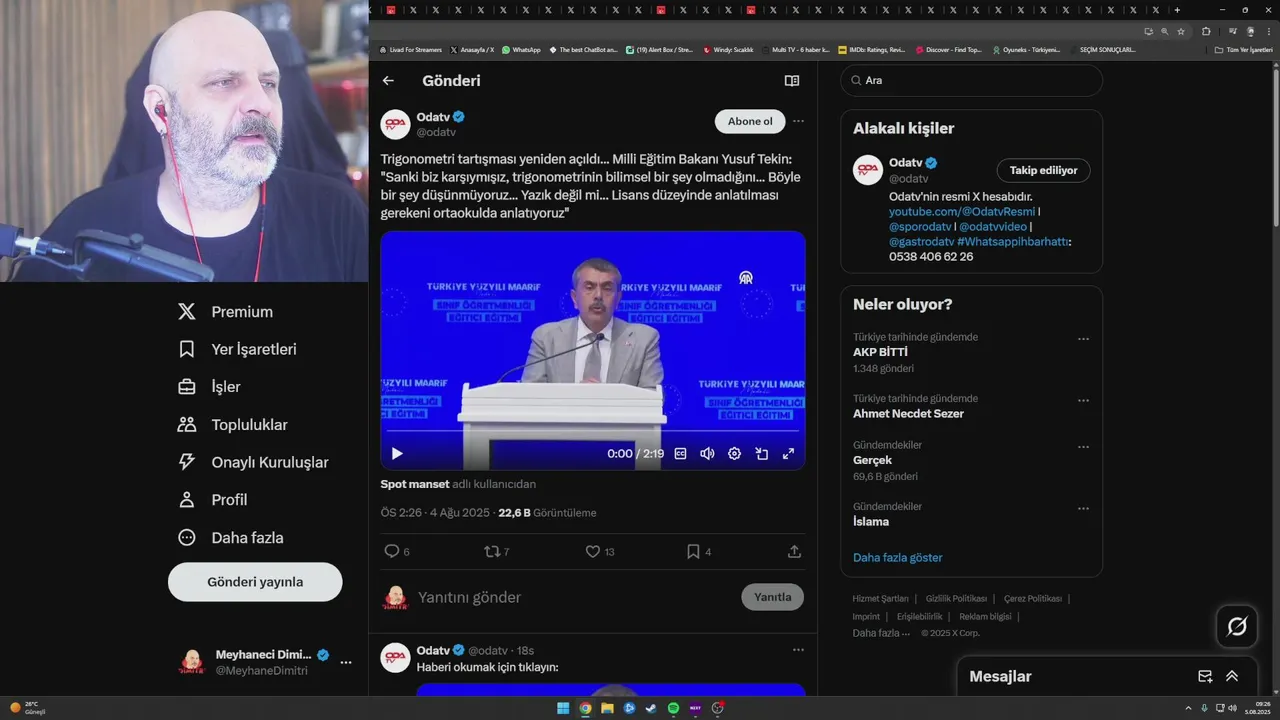Screen dimensions: 1280x720
Task: Open File Explorer from taskbar
Action: 607,708
